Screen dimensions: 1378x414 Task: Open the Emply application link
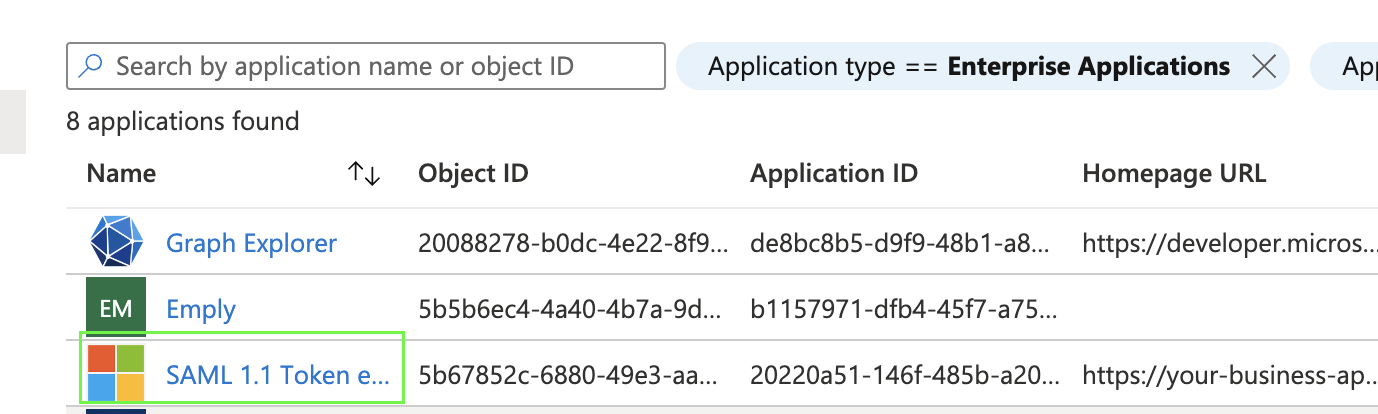click(x=200, y=310)
